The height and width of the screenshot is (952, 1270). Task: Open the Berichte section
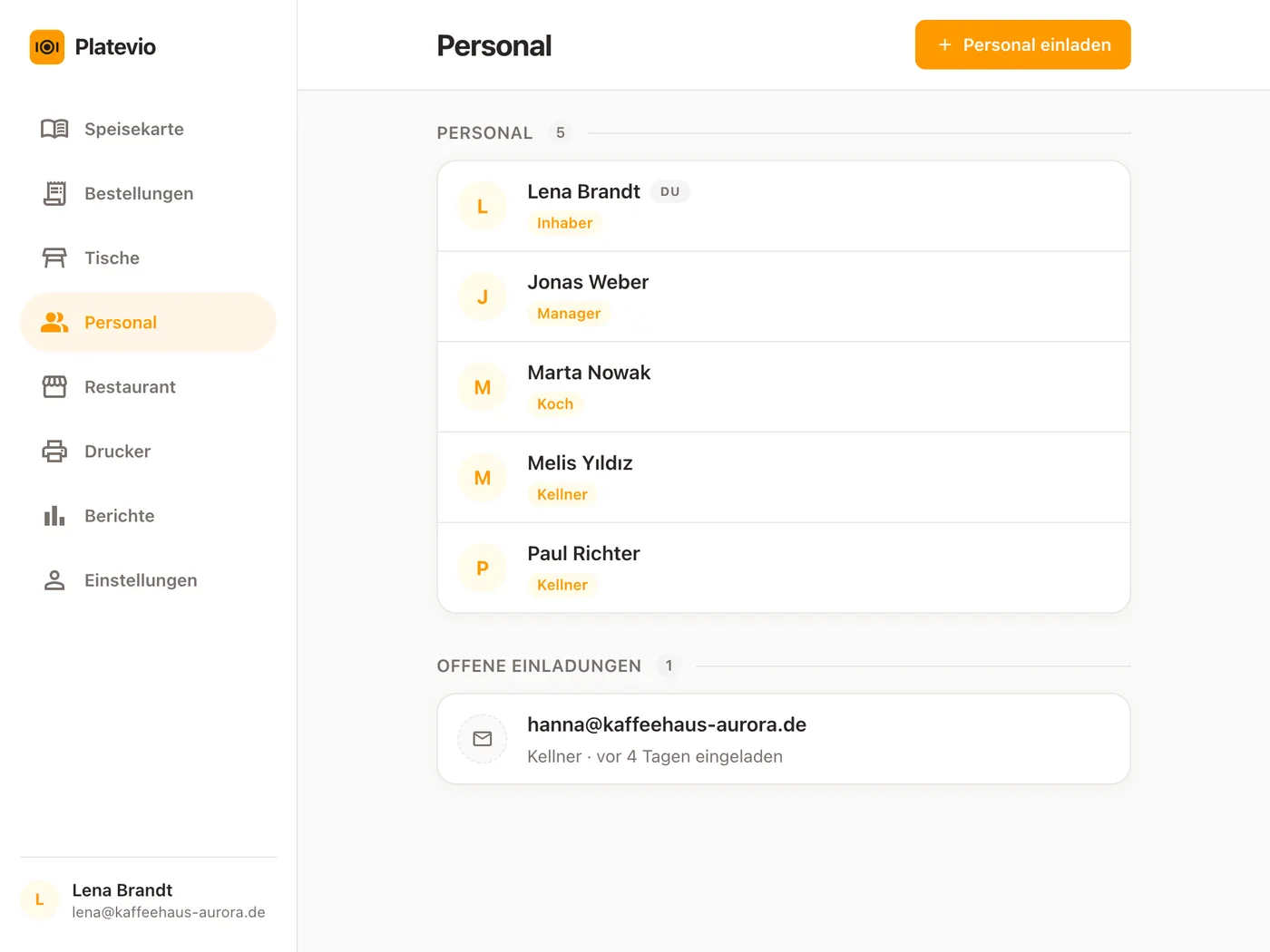pyautogui.click(x=148, y=515)
